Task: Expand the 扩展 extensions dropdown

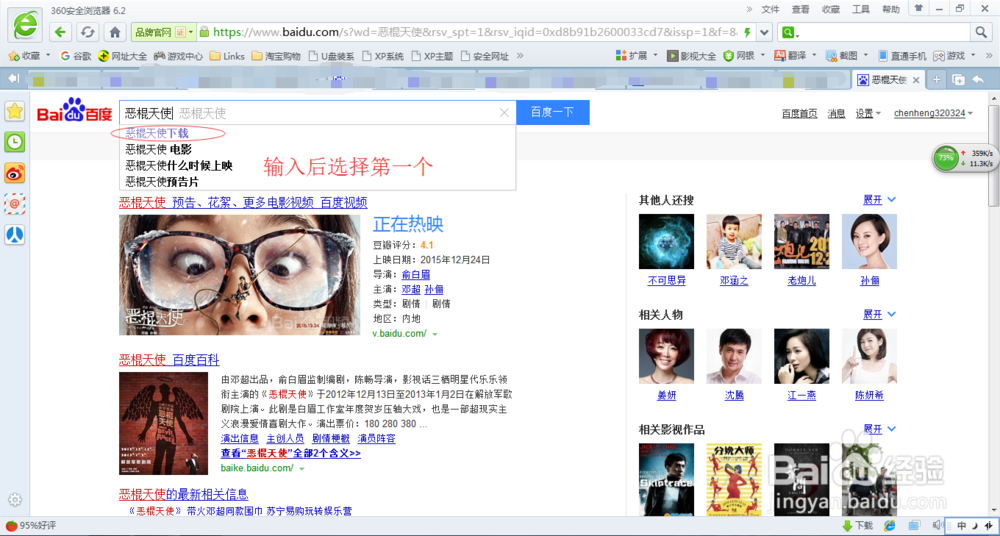Action: pyautogui.click(x=656, y=56)
